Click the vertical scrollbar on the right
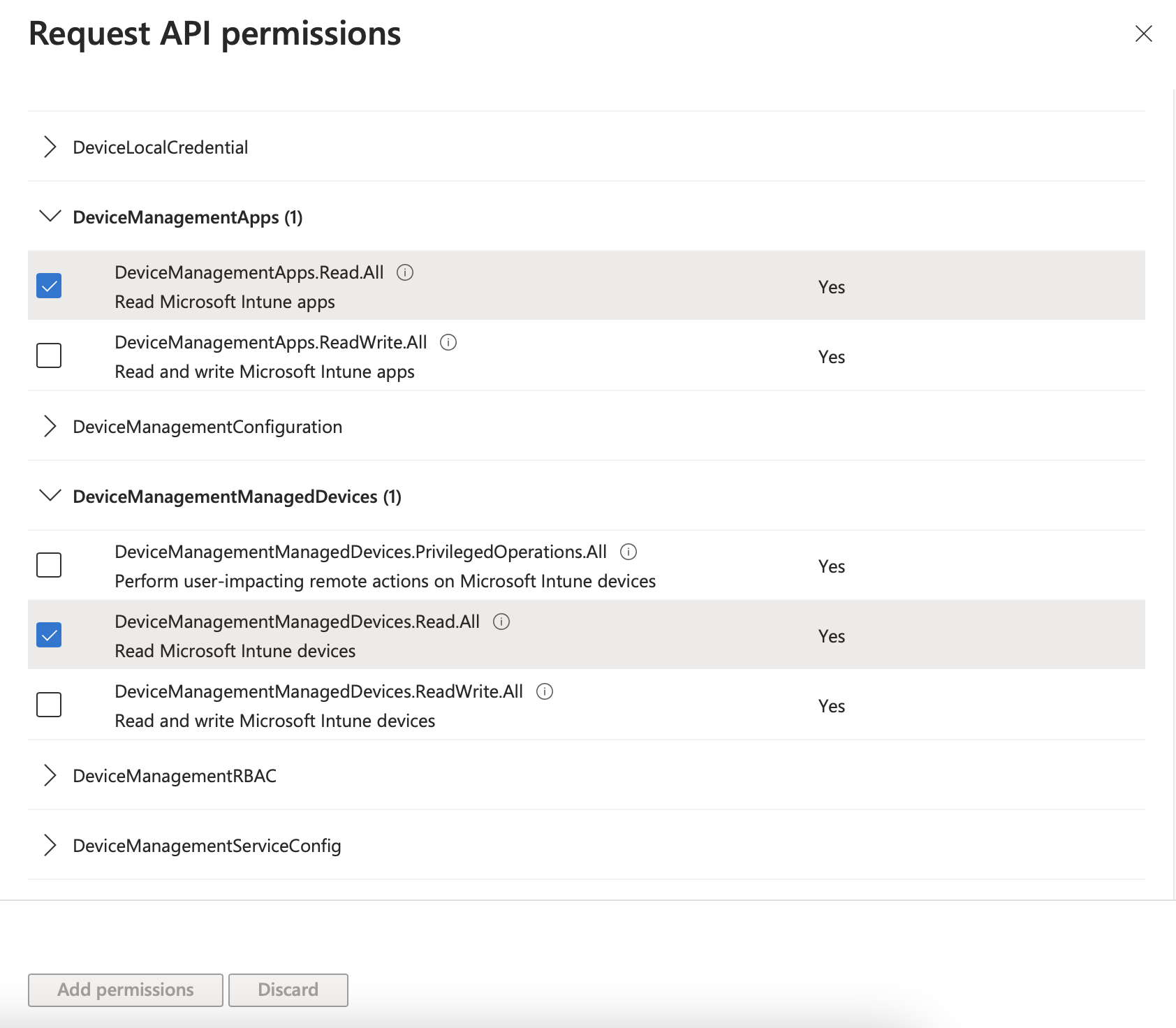Screen dimensions: 1176x1028 coord(1173,489)
